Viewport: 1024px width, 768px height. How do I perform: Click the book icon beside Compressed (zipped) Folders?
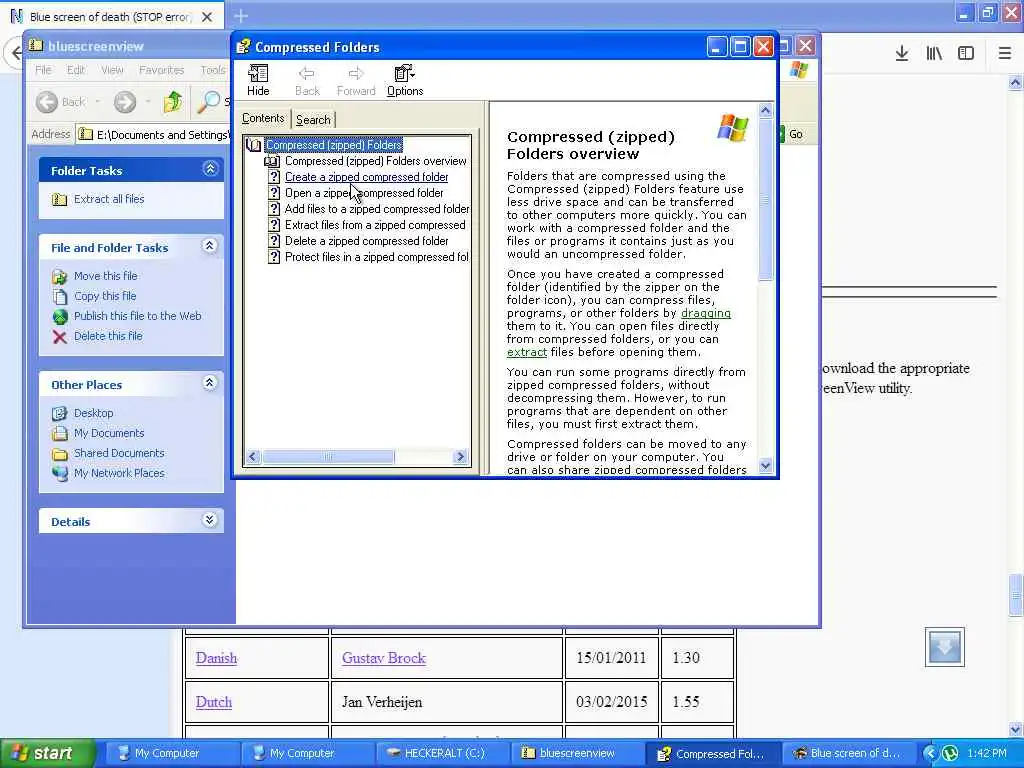click(x=254, y=145)
